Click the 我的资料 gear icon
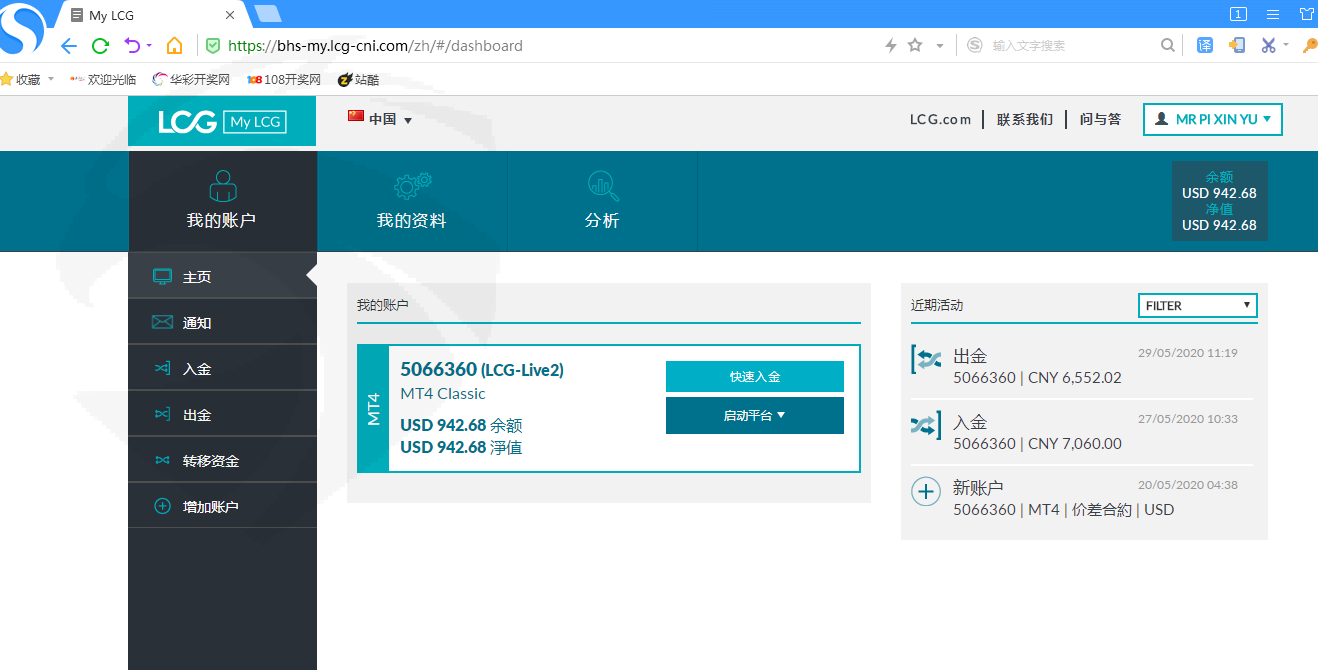Image resolution: width=1318 pixels, height=670 pixels. point(412,186)
